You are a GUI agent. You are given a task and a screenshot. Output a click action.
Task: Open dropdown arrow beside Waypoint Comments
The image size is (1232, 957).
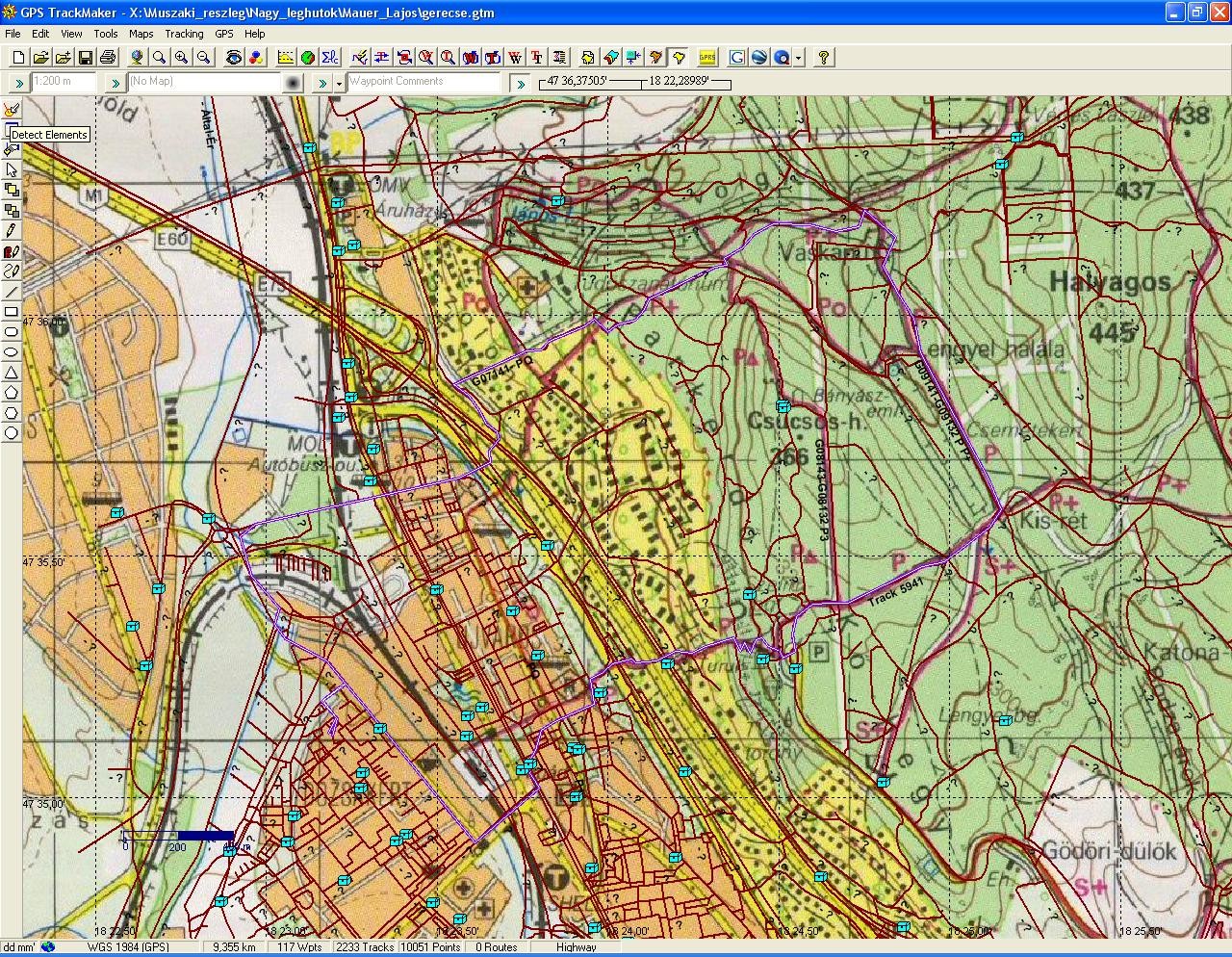coord(339,84)
